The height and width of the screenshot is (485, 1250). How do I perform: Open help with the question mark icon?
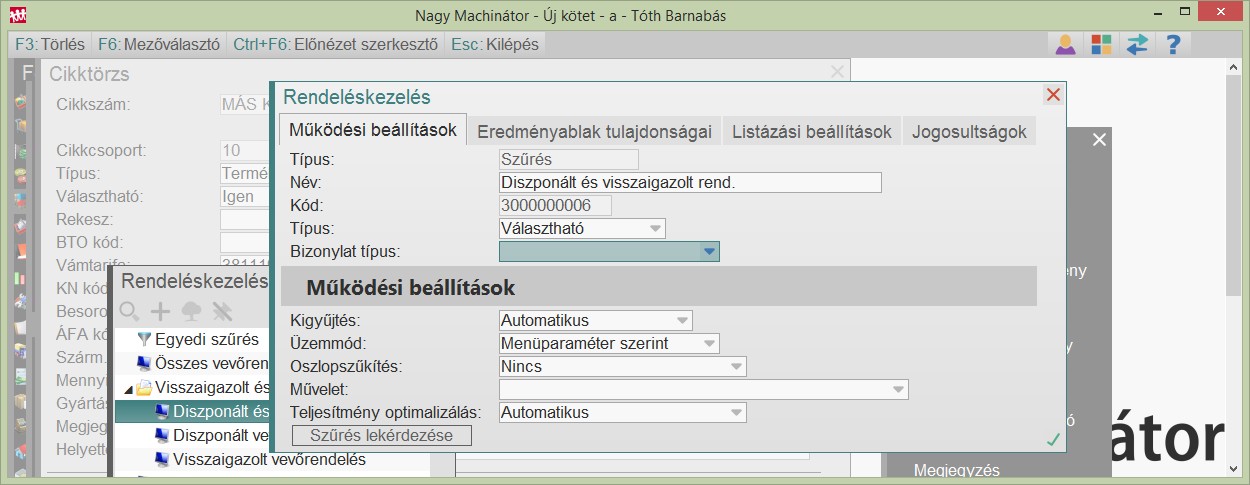1174,44
